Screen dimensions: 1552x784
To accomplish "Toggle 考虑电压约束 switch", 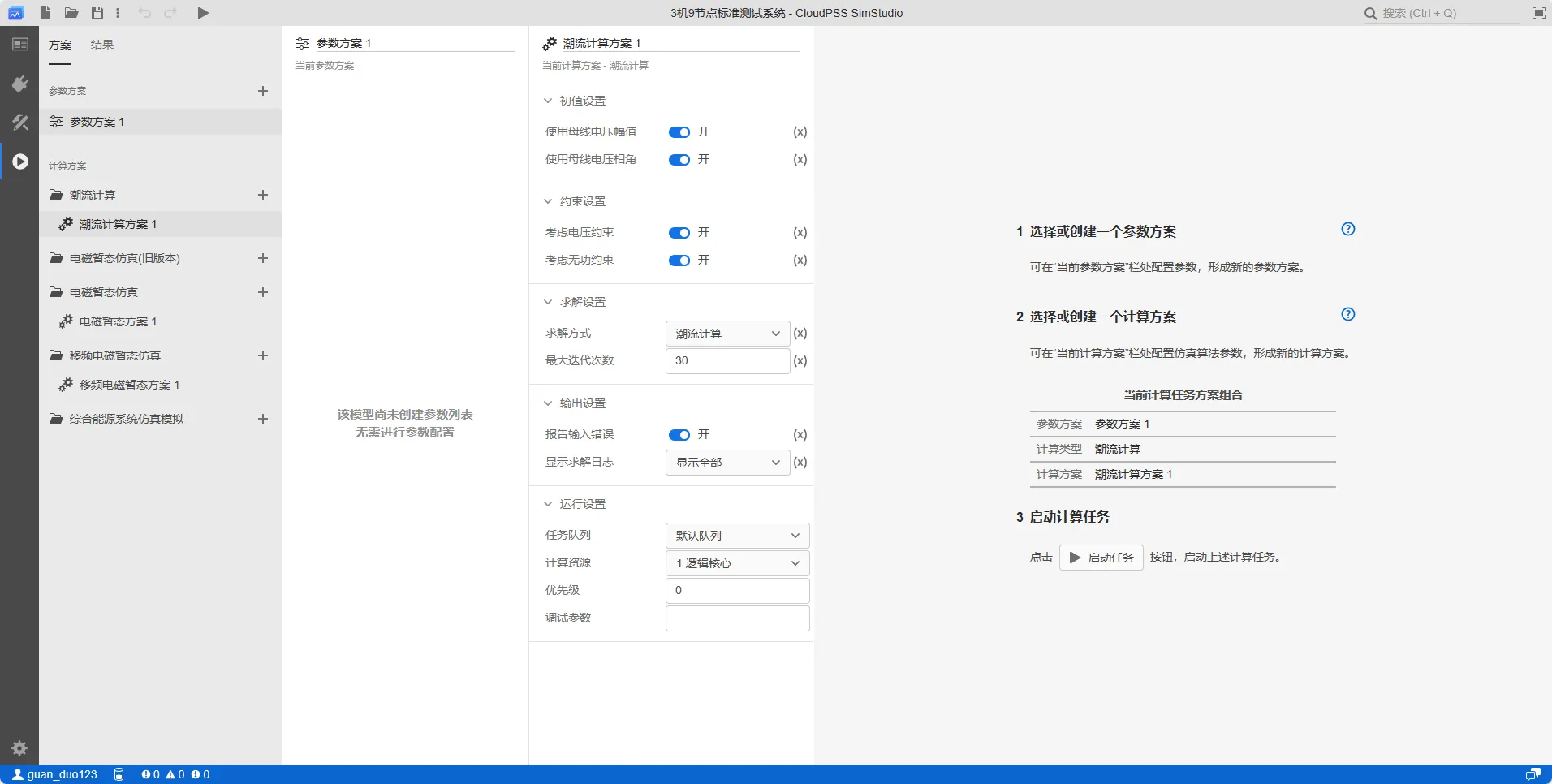I will tap(679, 233).
